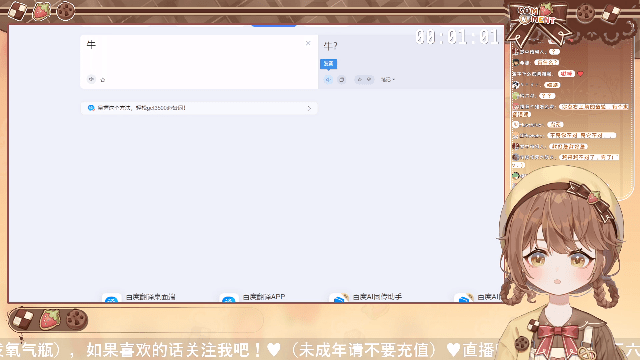Click the blue pronunciation tooltip label
This screenshot has height=360, width=640.
pyautogui.click(x=328, y=64)
